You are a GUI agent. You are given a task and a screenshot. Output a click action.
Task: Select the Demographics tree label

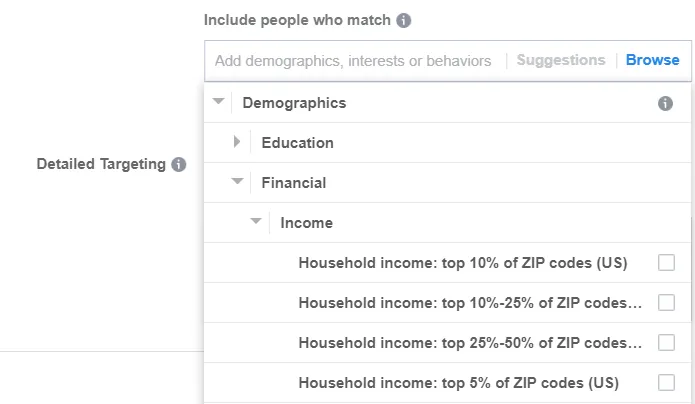(294, 103)
